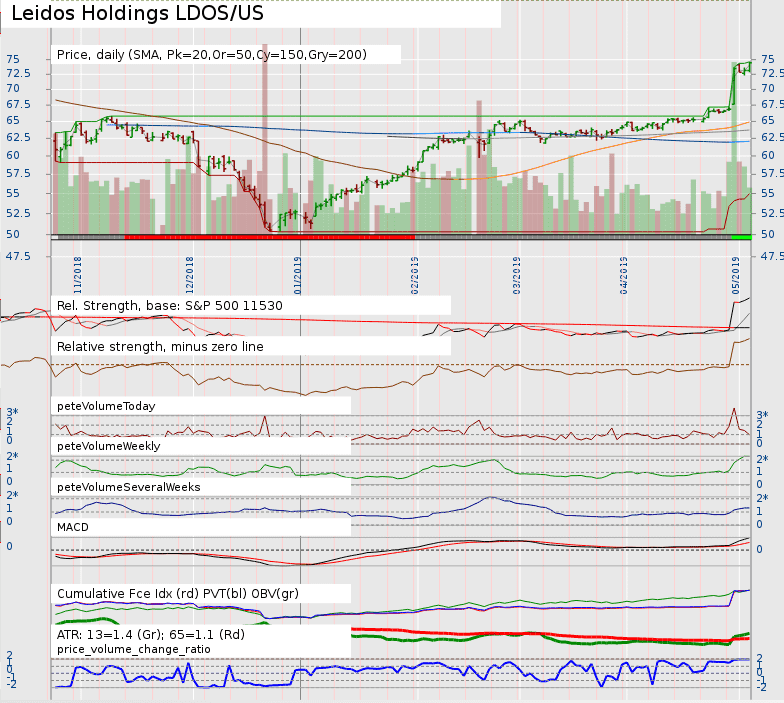Screen dimensions: 784x703
Task: Click the 04/2019 date axis label
Action: point(624,276)
